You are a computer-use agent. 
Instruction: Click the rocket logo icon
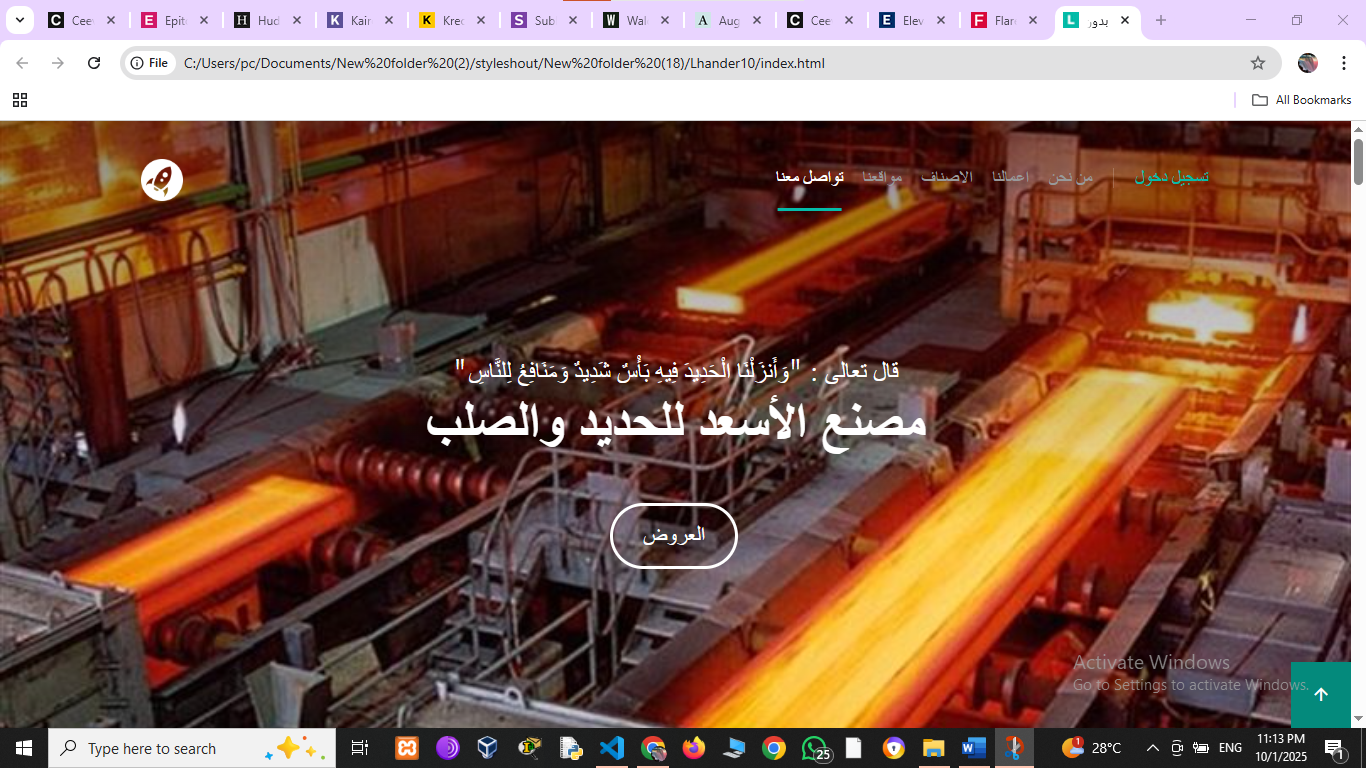click(162, 180)
